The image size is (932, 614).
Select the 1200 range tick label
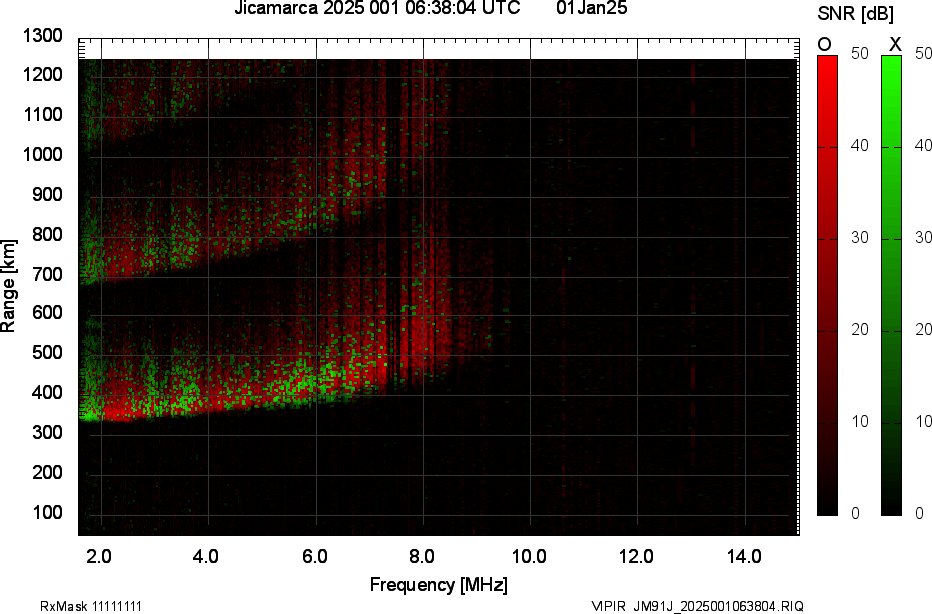pyautogui.click(x=43, y=75)
